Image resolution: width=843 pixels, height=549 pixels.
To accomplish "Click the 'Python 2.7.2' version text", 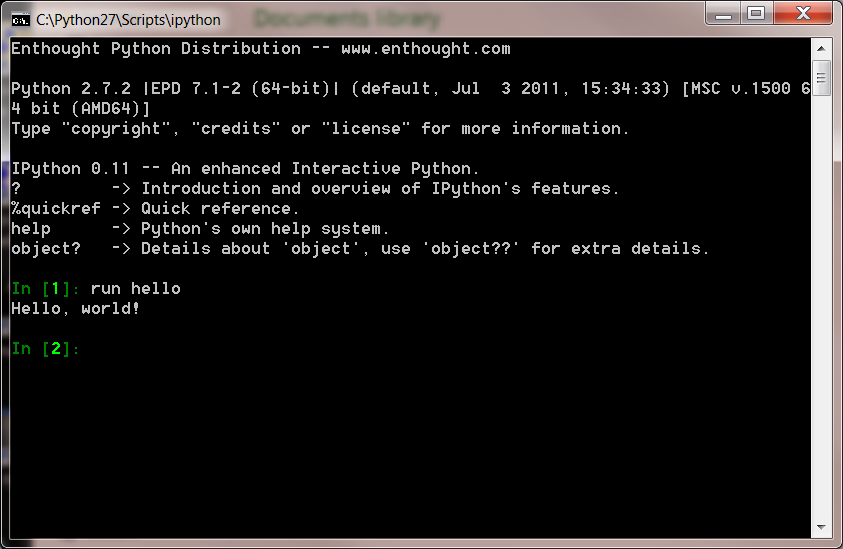I will point(71,88).
